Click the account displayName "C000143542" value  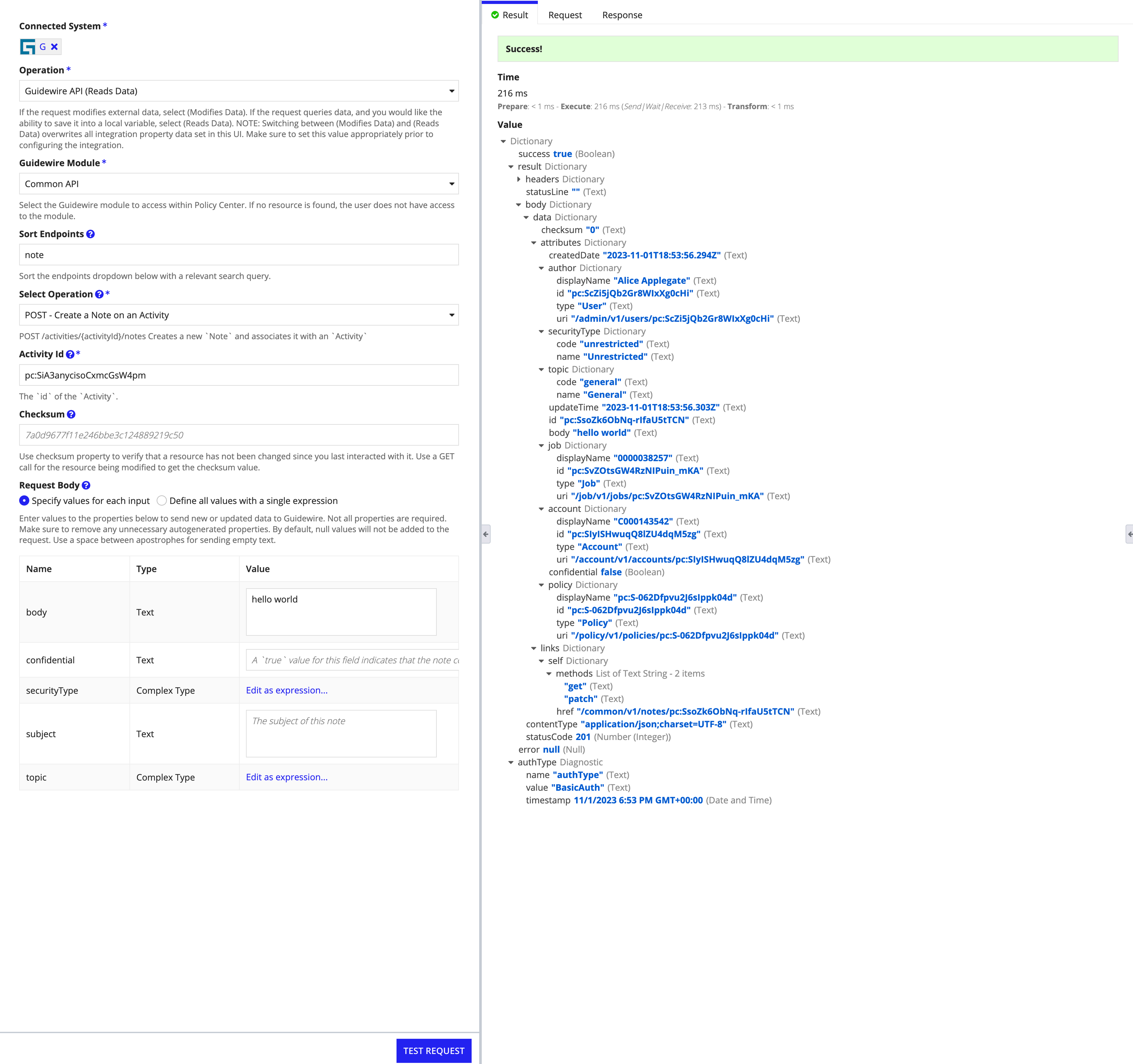click(x=643, y=521)
